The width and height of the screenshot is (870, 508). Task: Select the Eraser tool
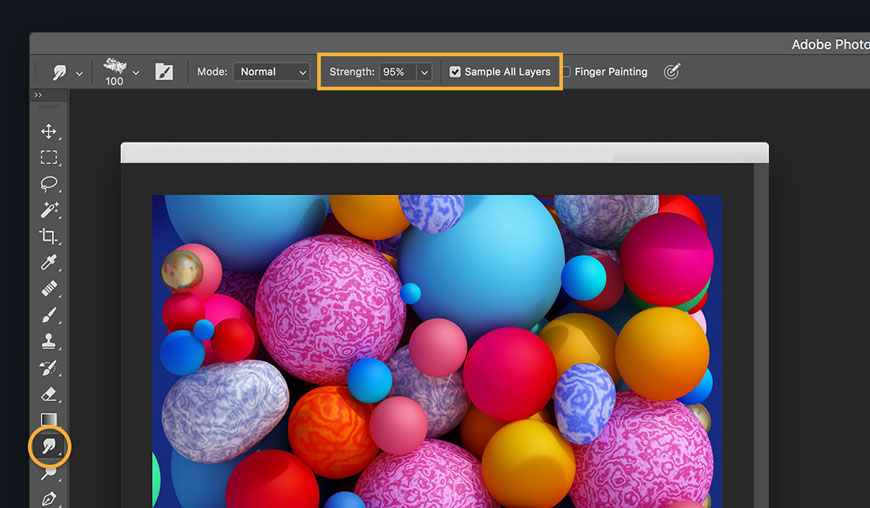pos(49,394)
